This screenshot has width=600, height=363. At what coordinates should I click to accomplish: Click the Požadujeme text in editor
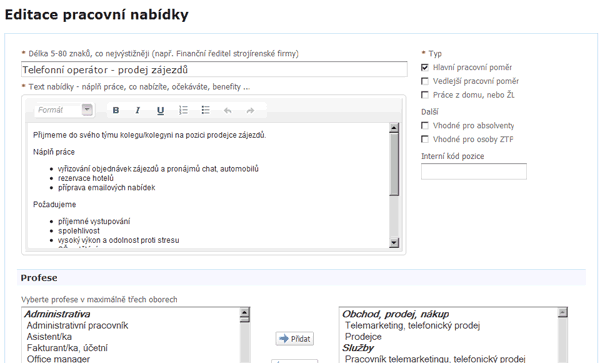point(54,204)
